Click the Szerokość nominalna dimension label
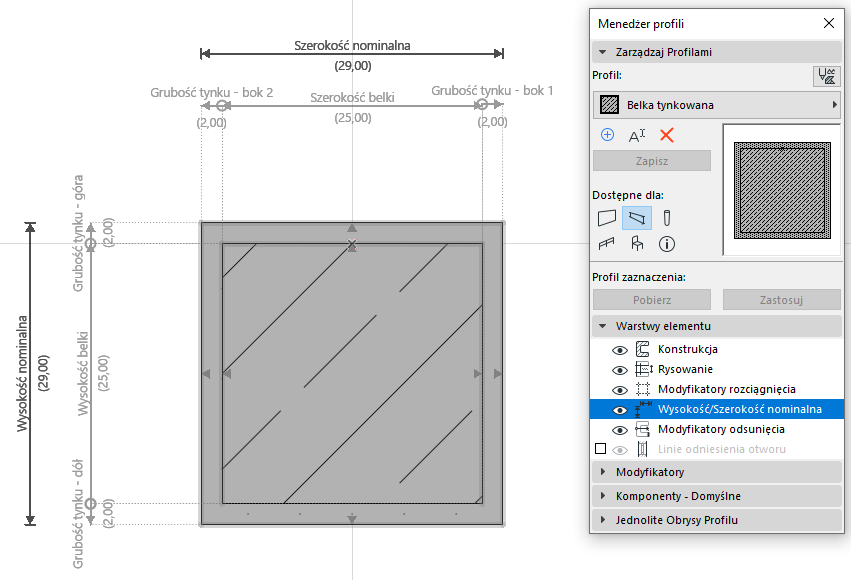This screenshot has width=851, height=580. 352,46
